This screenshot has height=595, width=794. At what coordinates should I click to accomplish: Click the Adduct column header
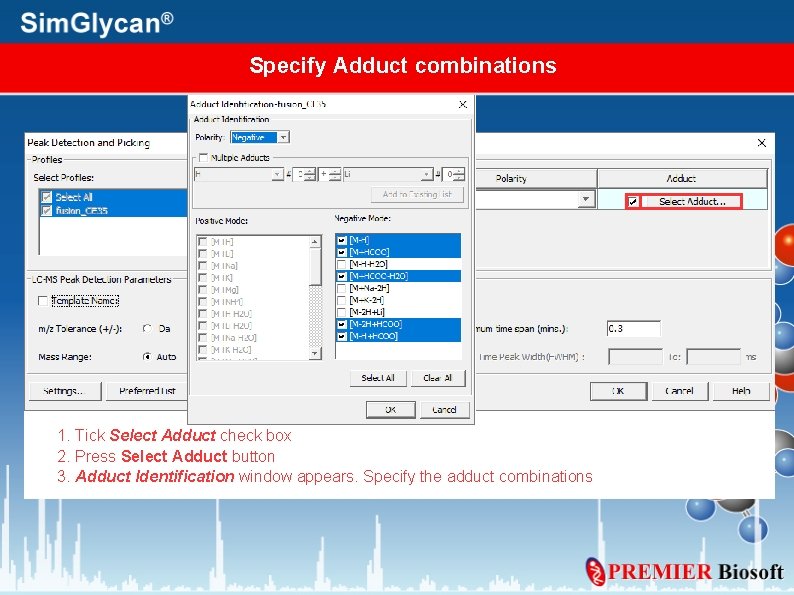coord(682,179)
